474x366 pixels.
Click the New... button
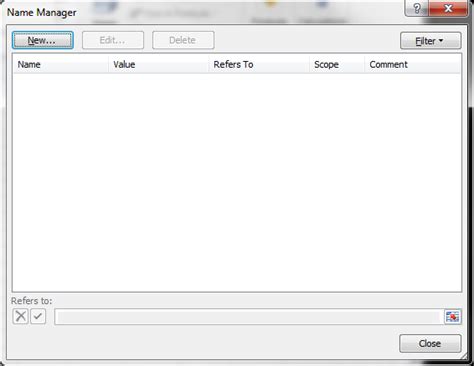(43, 40)
